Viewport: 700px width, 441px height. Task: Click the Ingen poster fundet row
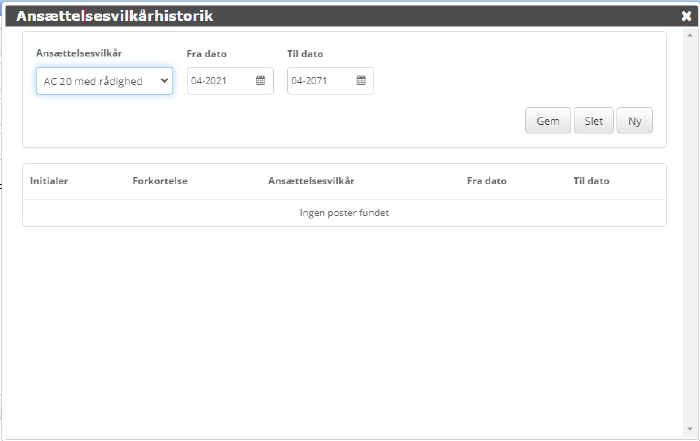coord(344,213)
